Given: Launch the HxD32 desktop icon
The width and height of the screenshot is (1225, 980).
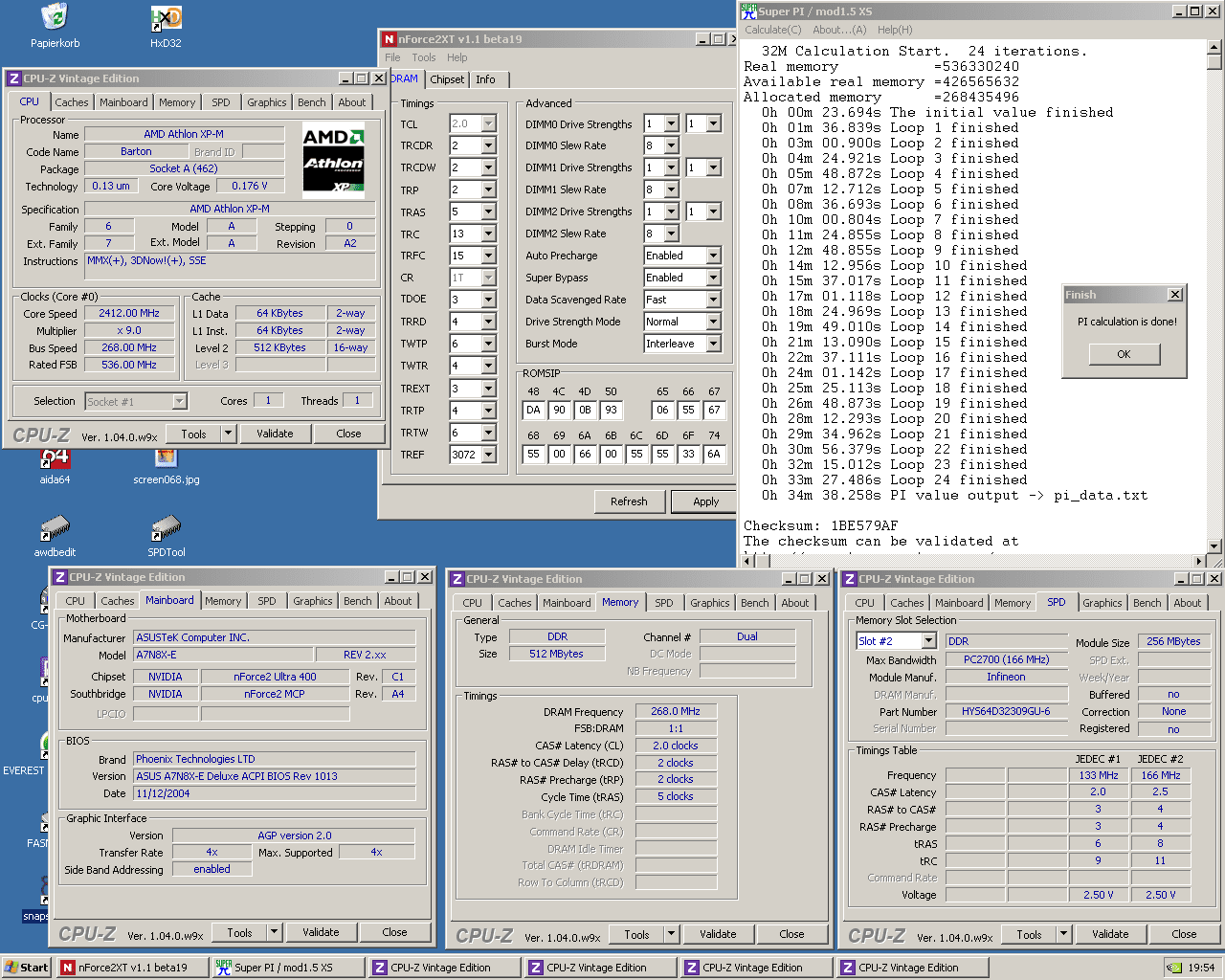Looking at the screenshot, I should [166, 18].
